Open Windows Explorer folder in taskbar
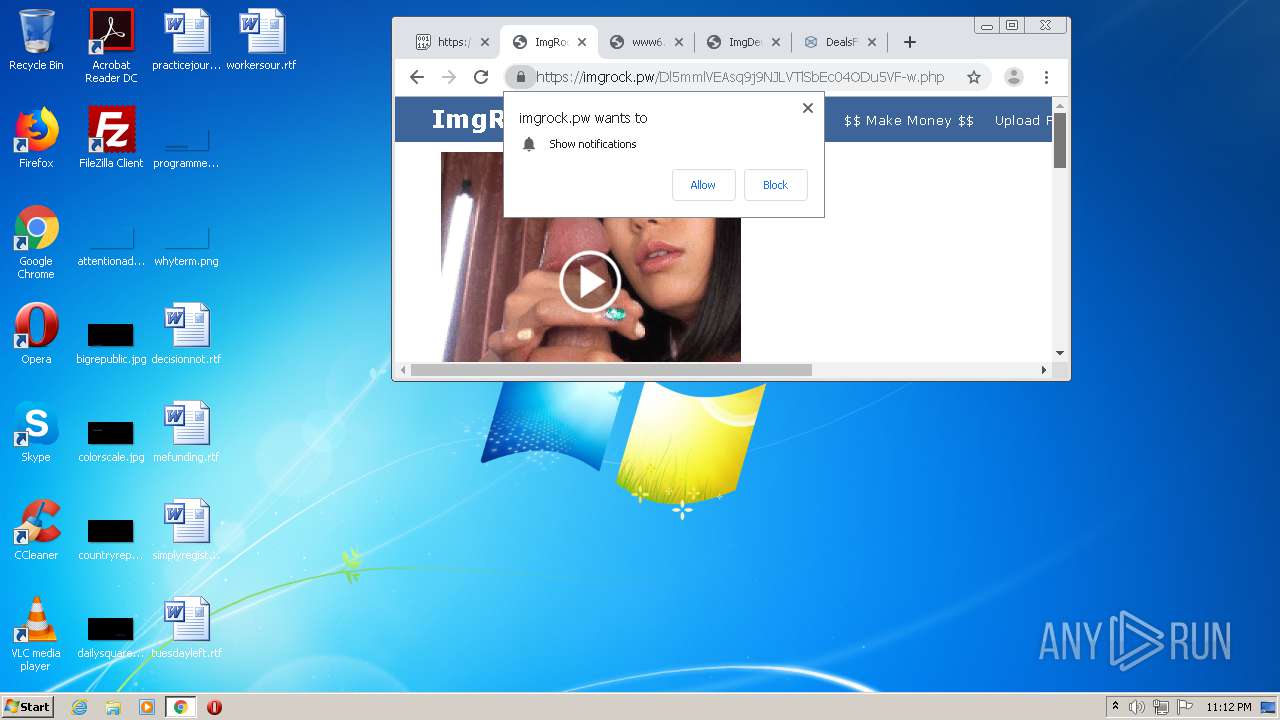 point(113,707)
